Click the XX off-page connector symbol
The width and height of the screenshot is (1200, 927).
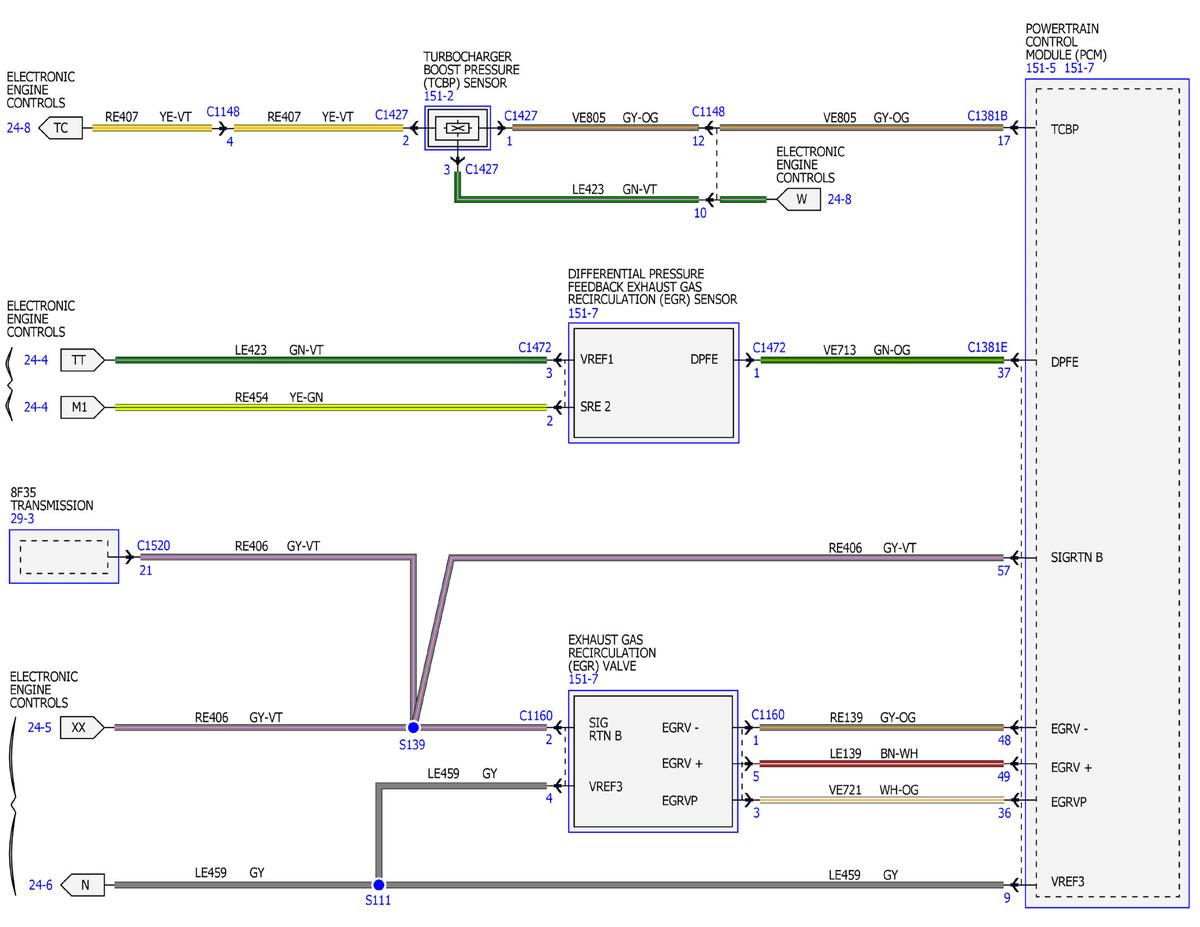[x=82, y=727]
